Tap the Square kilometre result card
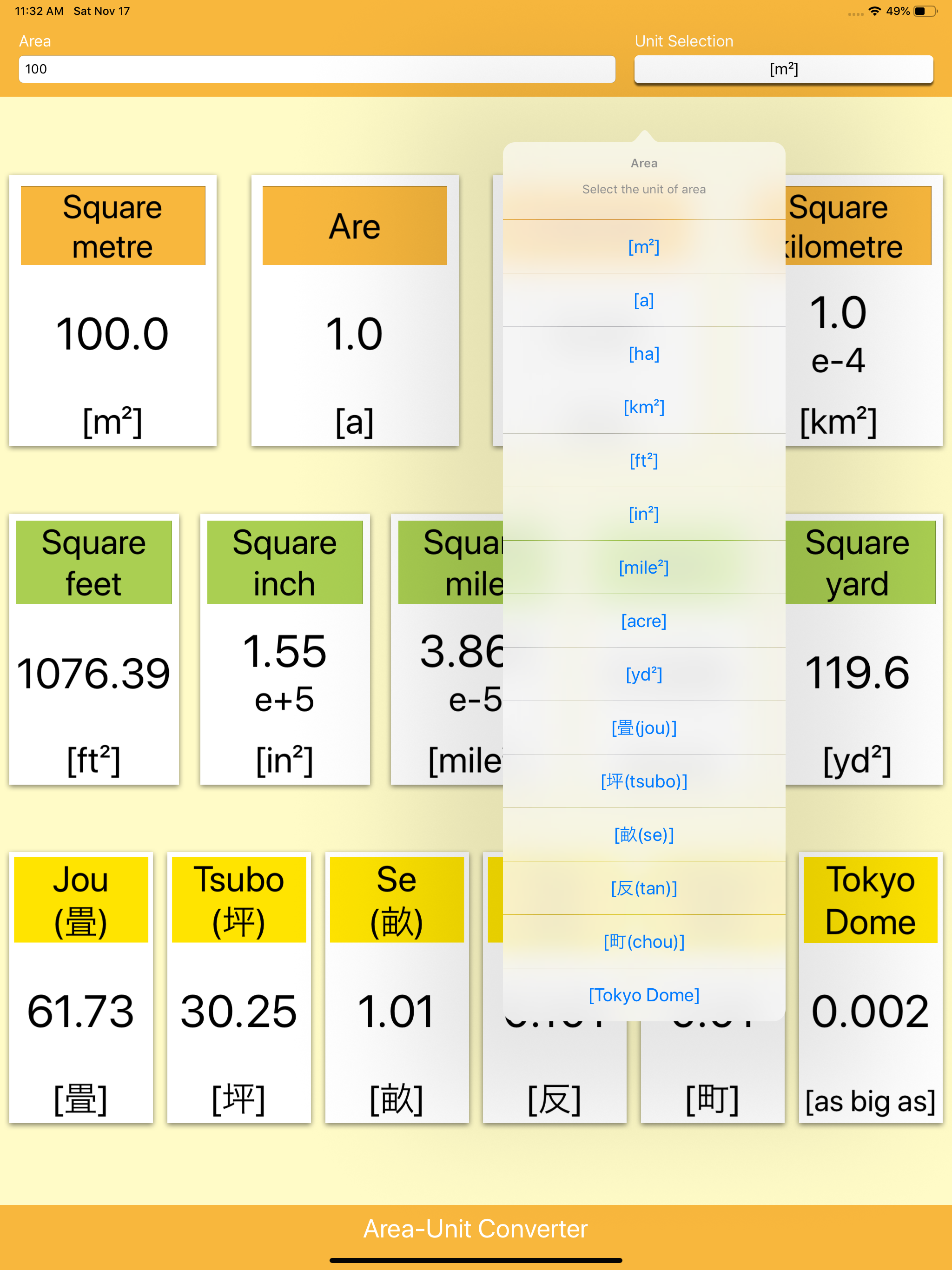The width and height of the screenshot is (952, 1270). [864, 310]
